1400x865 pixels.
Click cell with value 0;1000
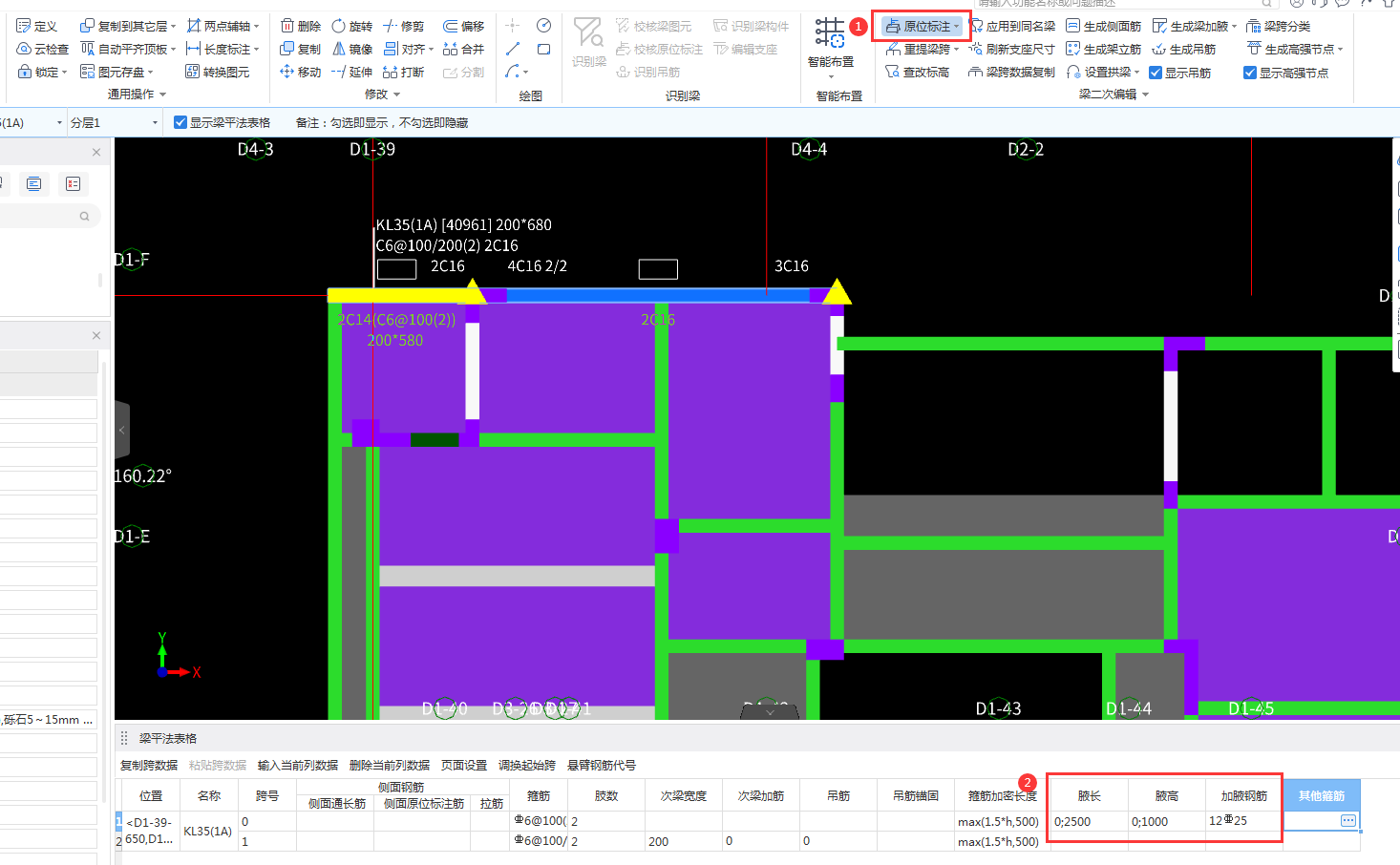click(1166, 821)
